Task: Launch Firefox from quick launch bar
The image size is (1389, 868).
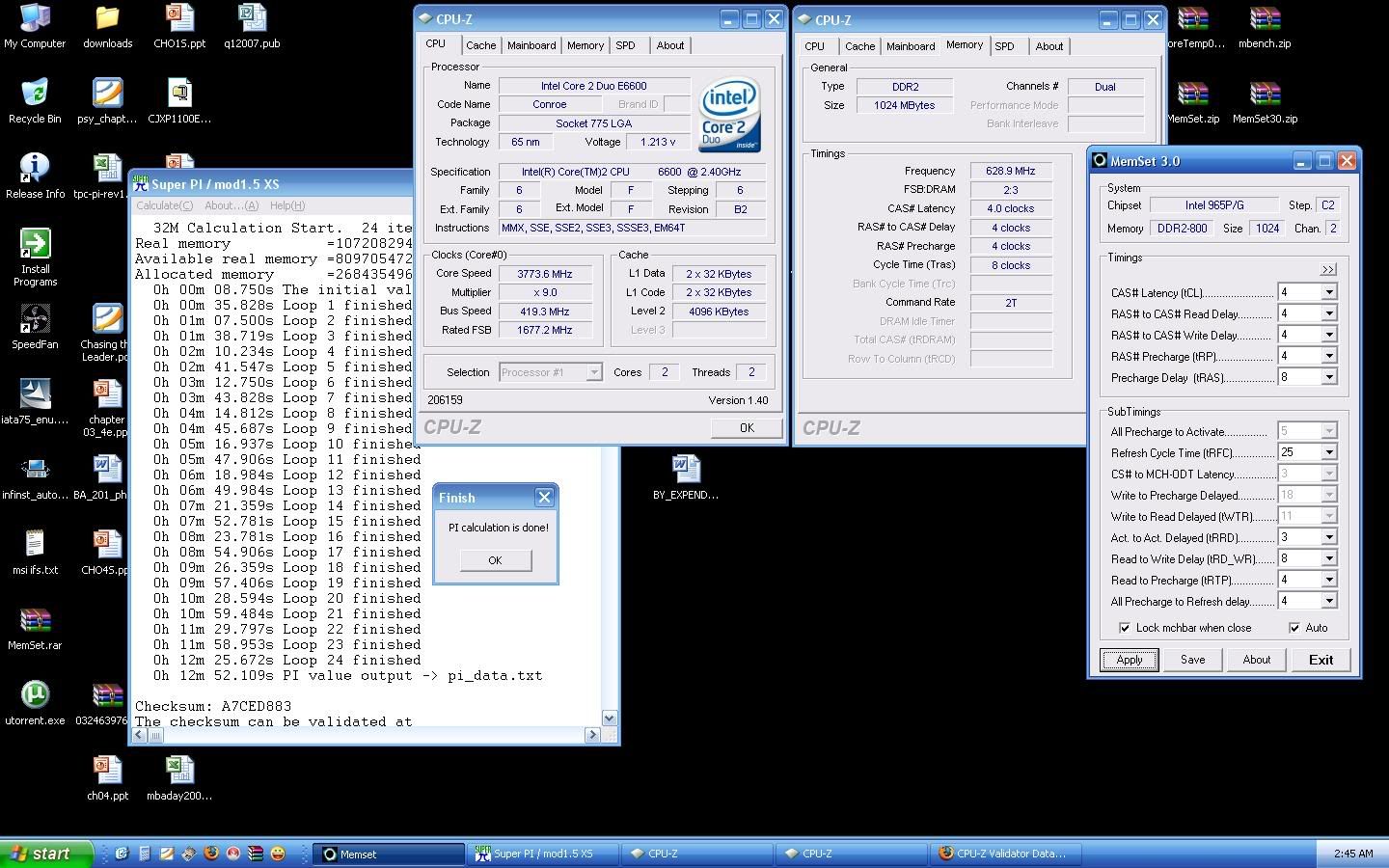Action: pos(210,854)
